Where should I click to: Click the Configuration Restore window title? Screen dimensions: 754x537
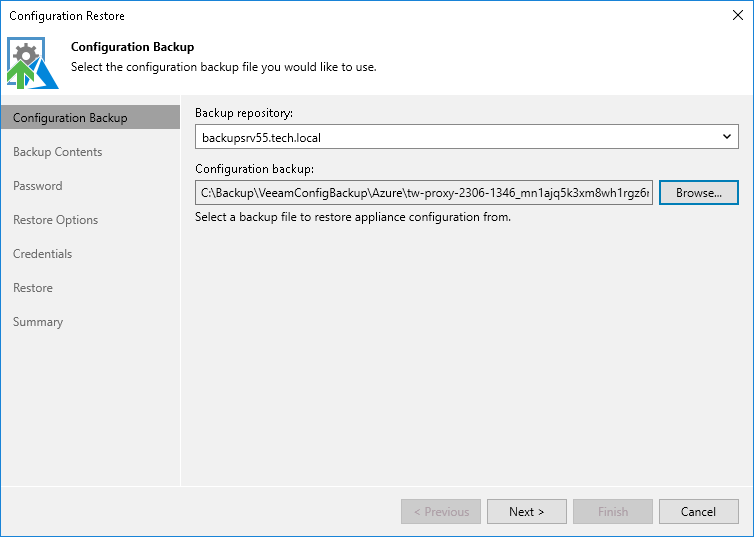pos(67,16)
